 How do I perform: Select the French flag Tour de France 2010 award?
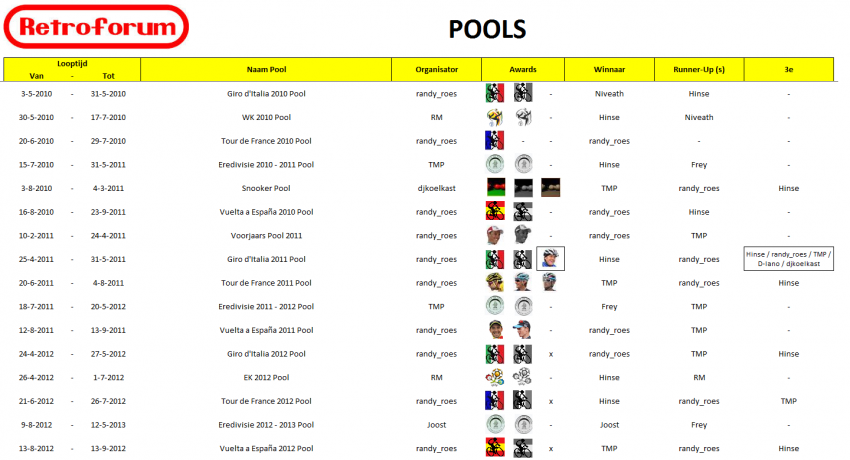(494, 141)
